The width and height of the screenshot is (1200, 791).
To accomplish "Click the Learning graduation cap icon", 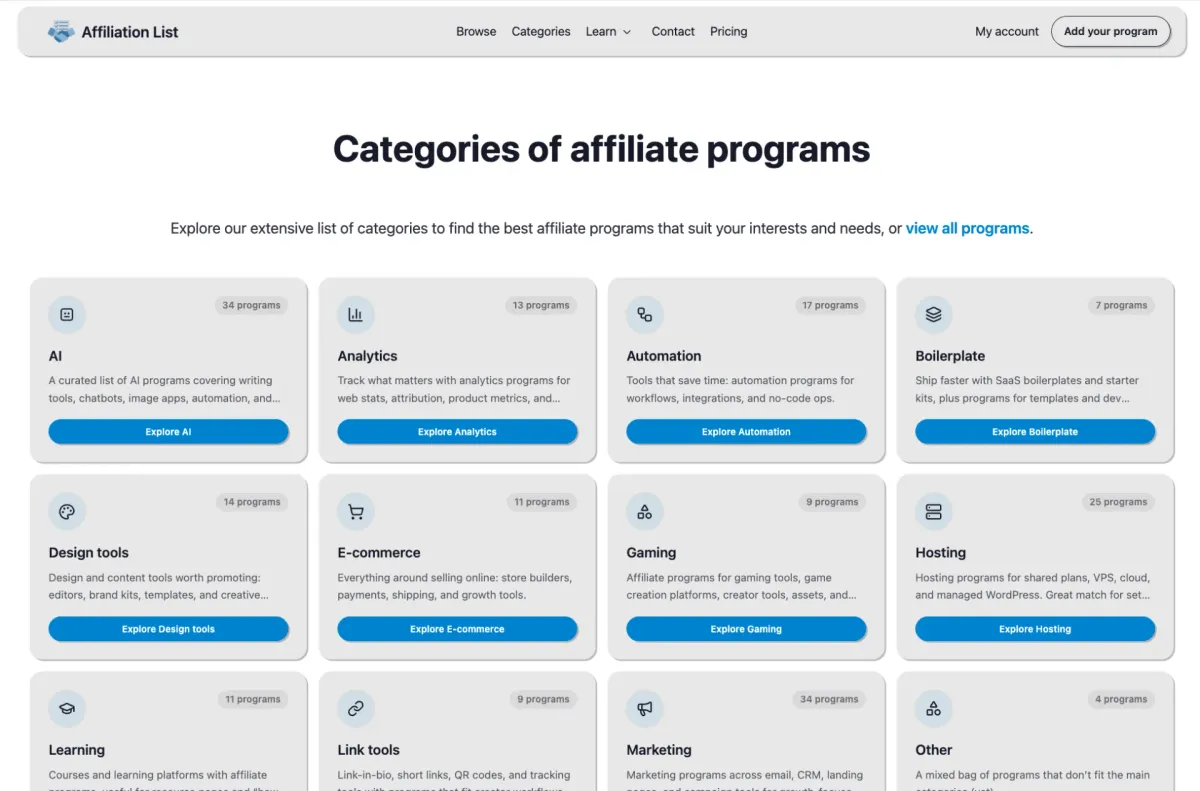I will (x=67, y=708).
